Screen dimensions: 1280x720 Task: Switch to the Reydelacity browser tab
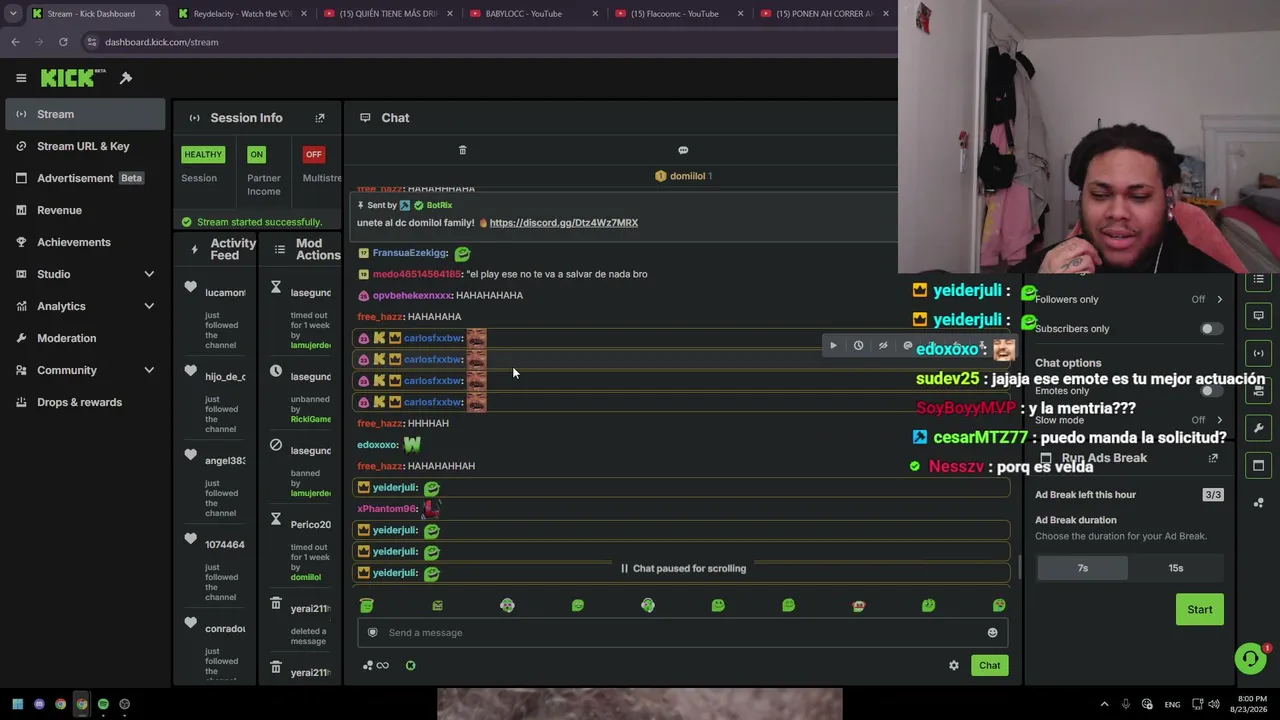pos(243,14)
